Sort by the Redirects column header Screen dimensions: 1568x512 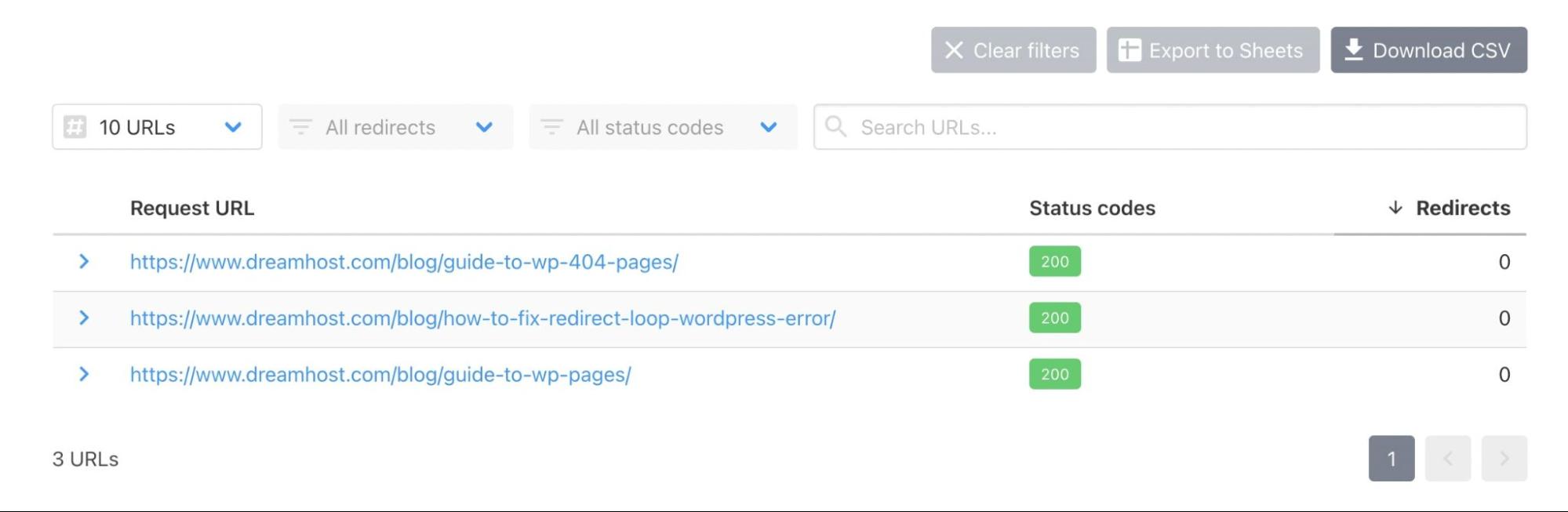click(1462, 208)
